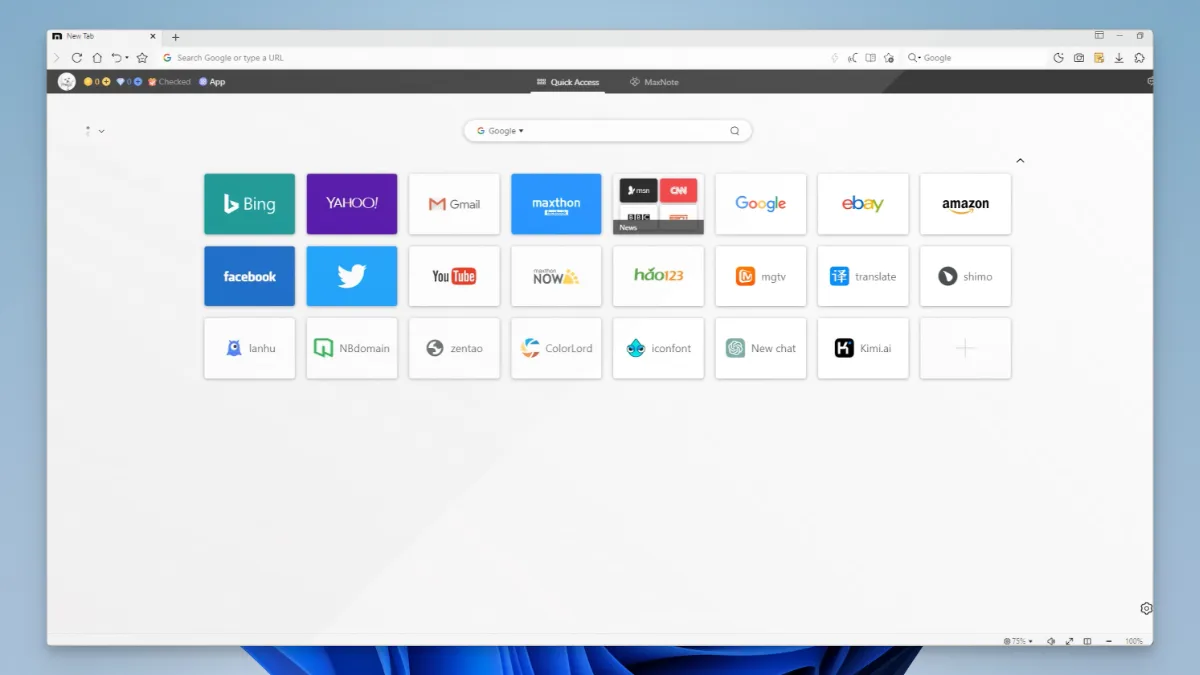Select the Quick Access tab
This screenshot has height=675, width=1200.
(x=568, y=82)
